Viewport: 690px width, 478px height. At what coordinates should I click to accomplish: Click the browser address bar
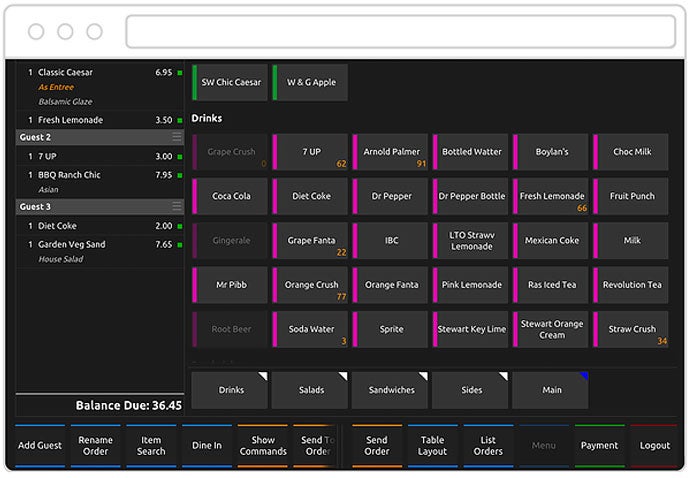click(x=399, y=32)
